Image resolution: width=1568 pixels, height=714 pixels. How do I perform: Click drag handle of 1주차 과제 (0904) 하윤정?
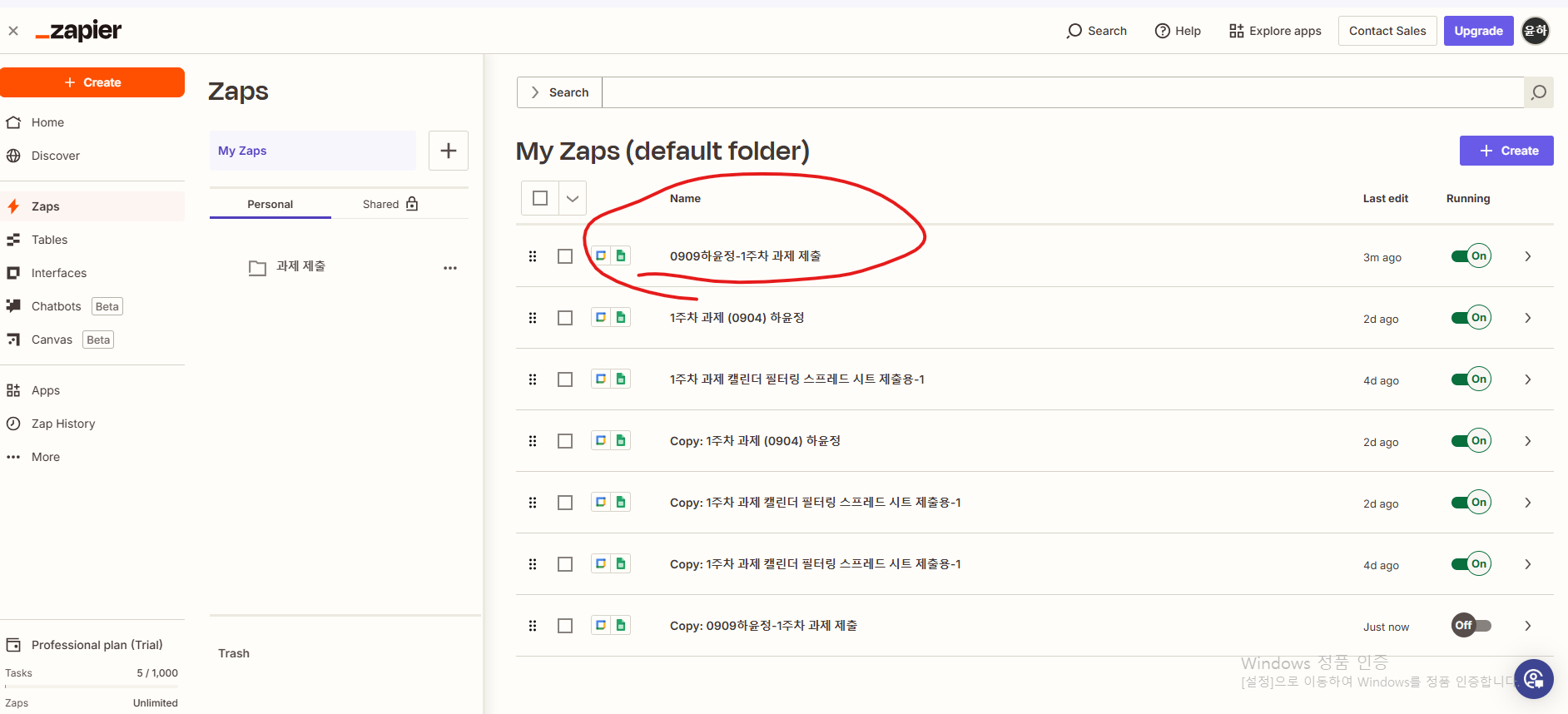pos(533,318)
